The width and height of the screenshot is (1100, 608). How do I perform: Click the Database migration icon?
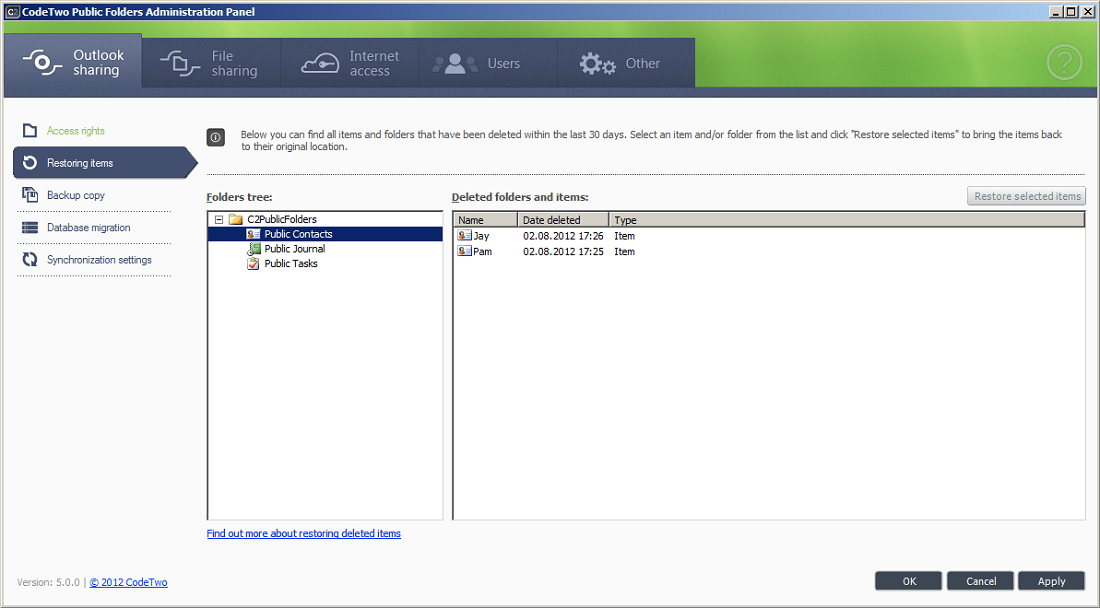[x=29, y=227]
